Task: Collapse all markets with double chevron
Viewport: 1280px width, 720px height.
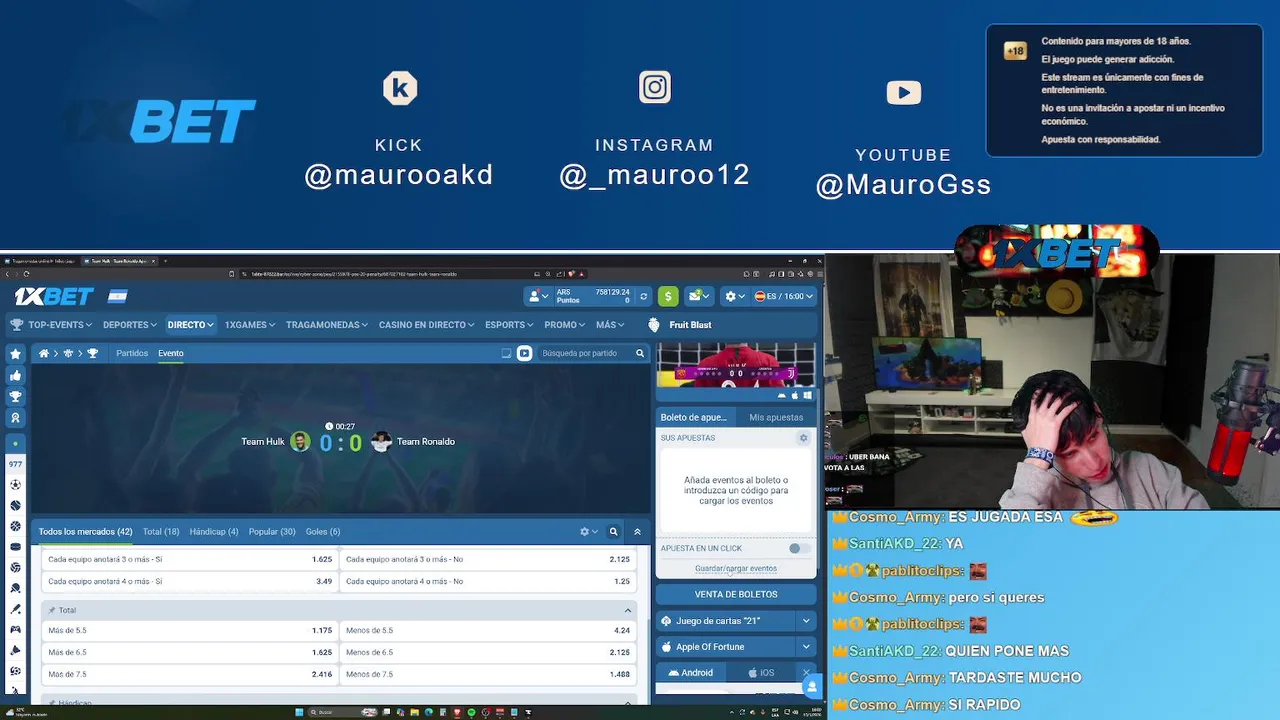Action: [x=637, y=532]
